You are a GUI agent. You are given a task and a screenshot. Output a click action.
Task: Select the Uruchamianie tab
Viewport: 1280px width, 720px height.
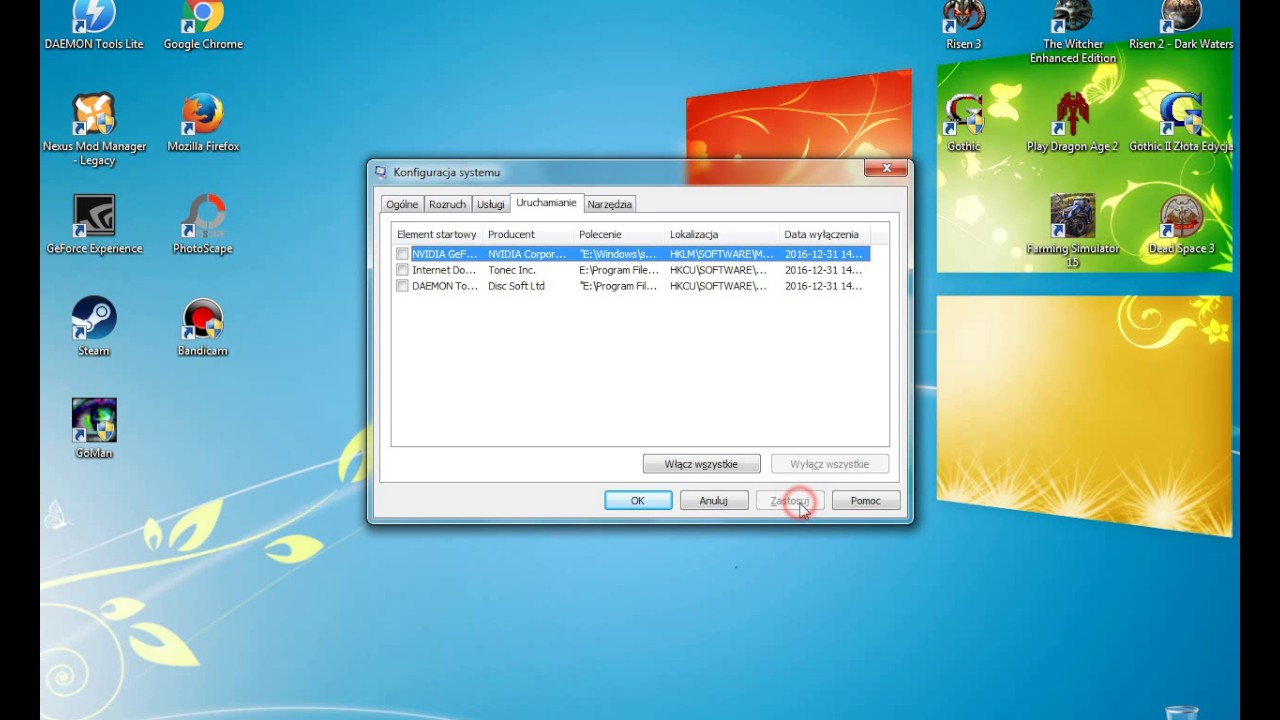546,203
